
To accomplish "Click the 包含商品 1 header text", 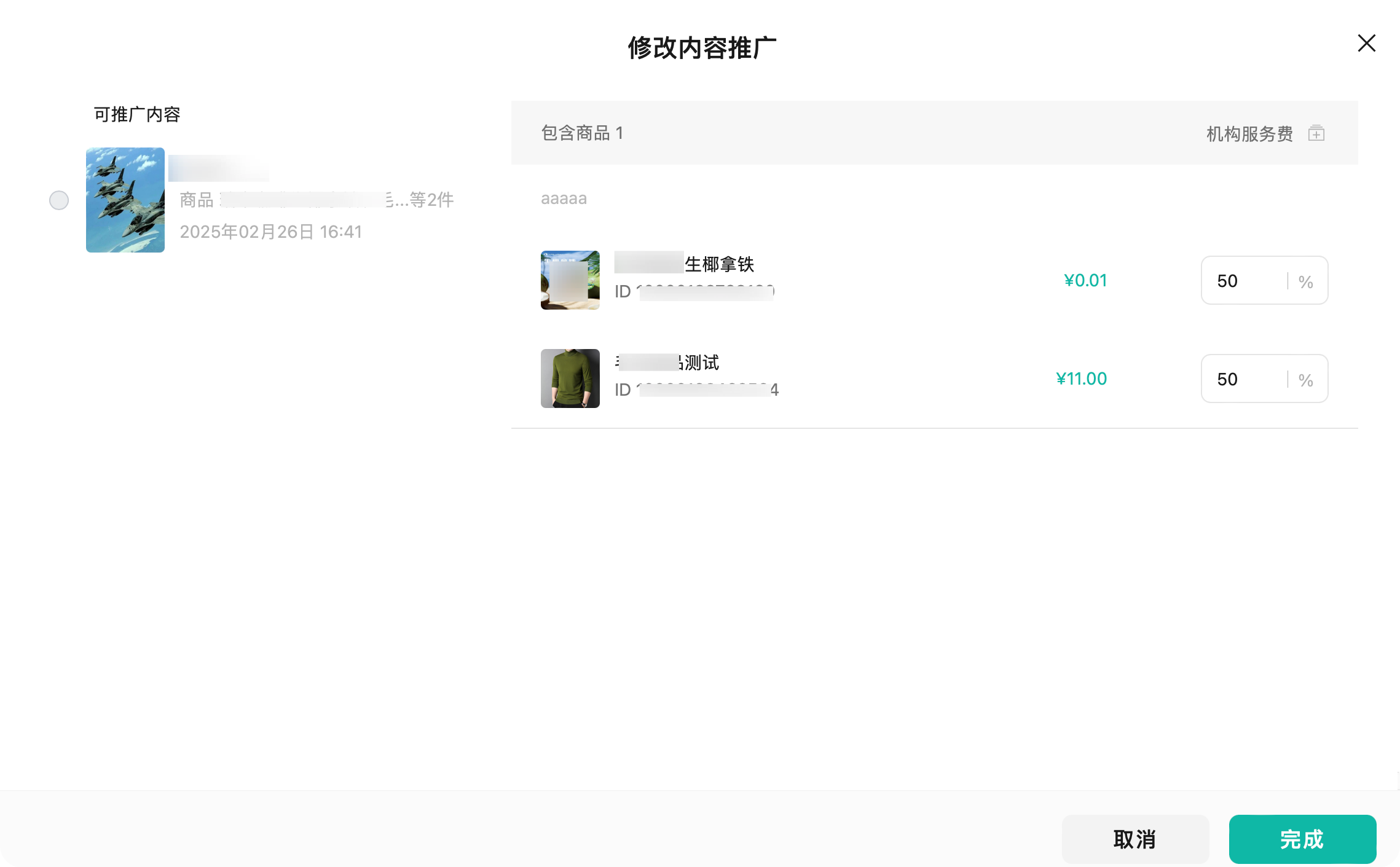I will (581, 133).
